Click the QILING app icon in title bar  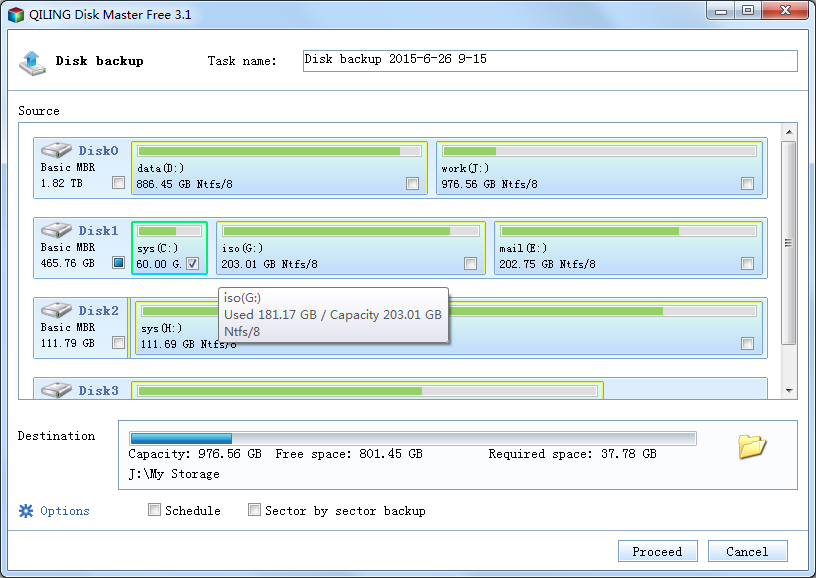click(x=14, y=13)
